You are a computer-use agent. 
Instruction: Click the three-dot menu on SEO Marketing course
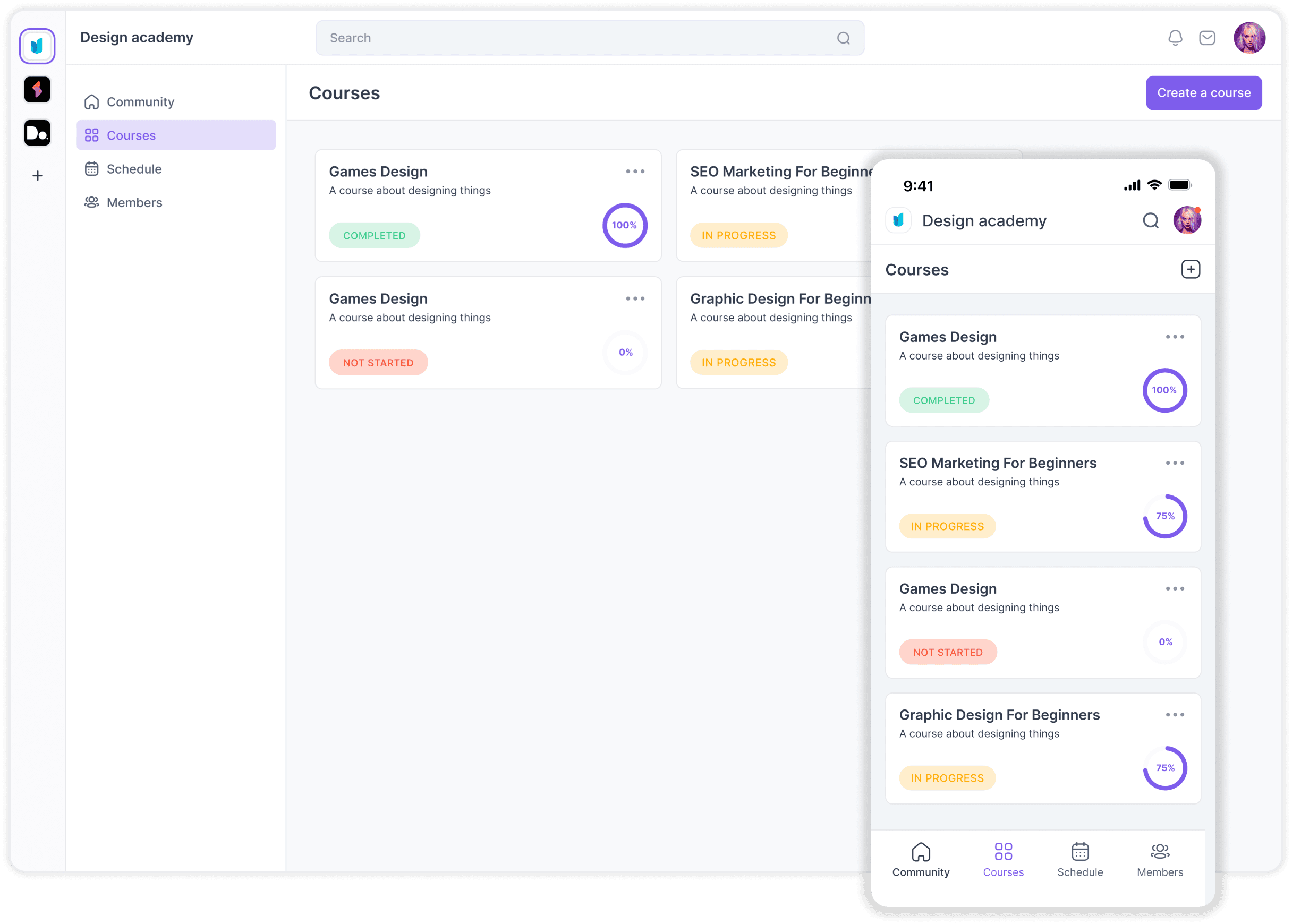(1175, 462)
